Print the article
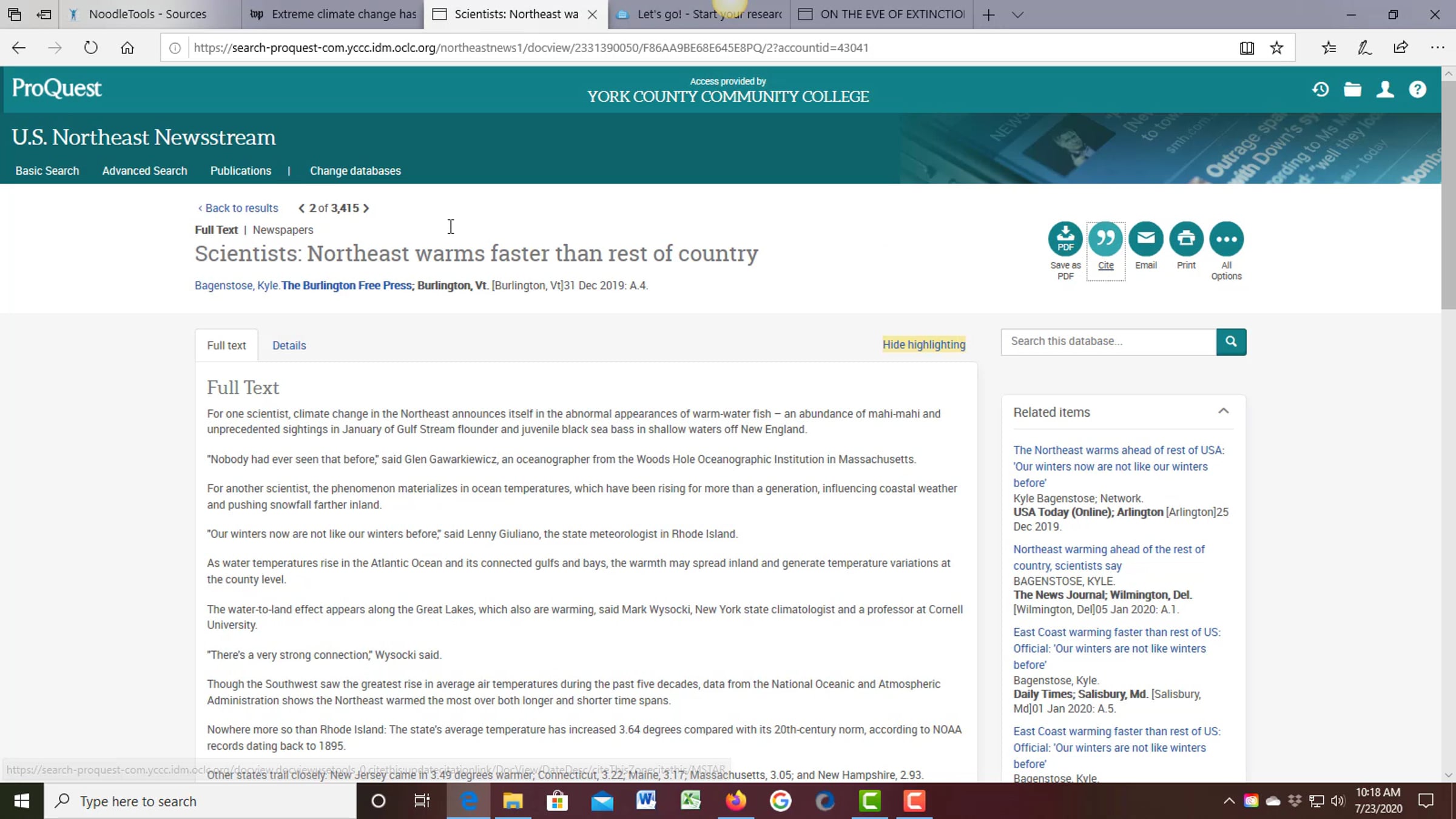This screenshot has height=819, width=1456. (x=1186, y=246)
